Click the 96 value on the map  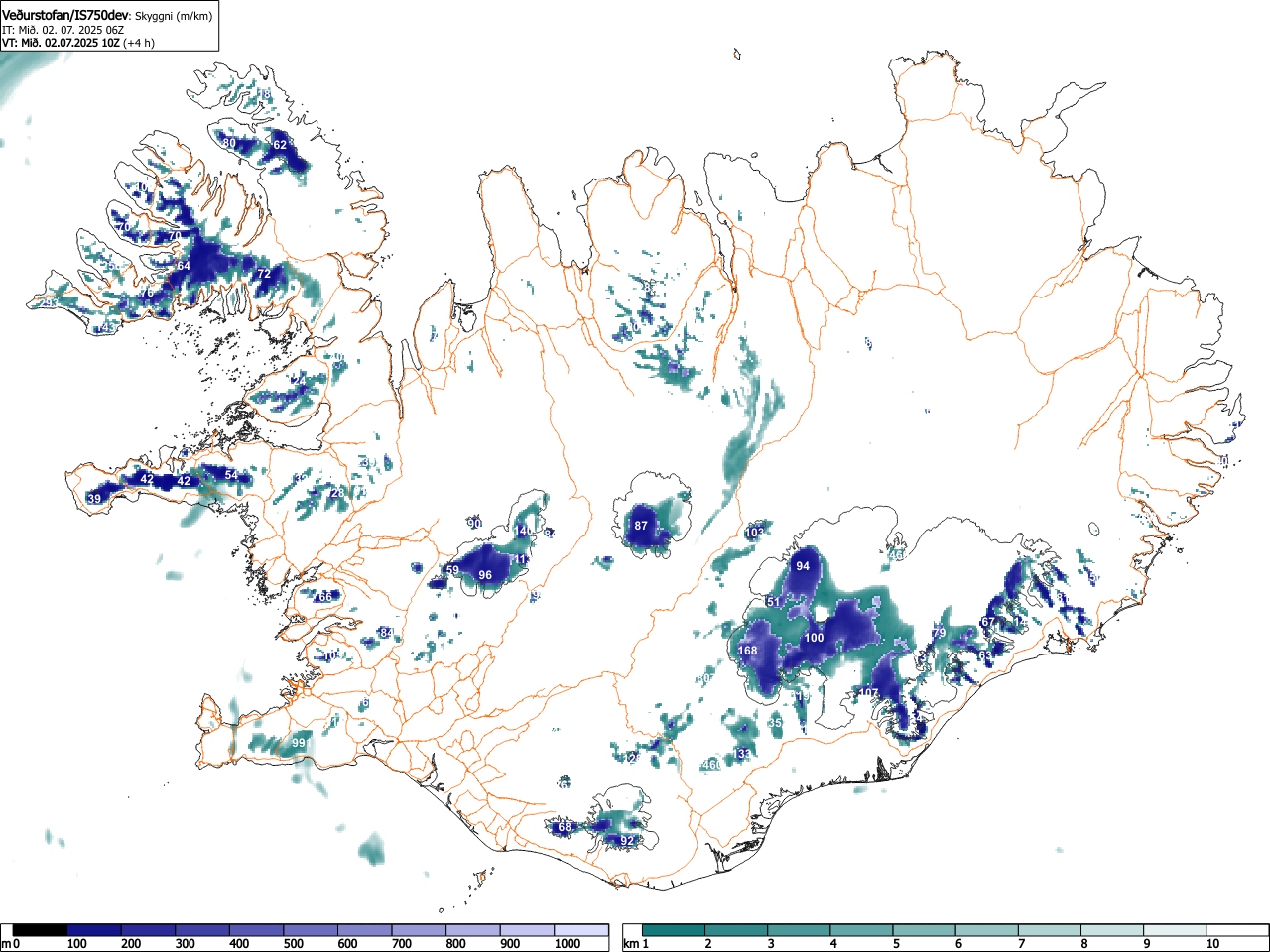(x=485, y=575)
